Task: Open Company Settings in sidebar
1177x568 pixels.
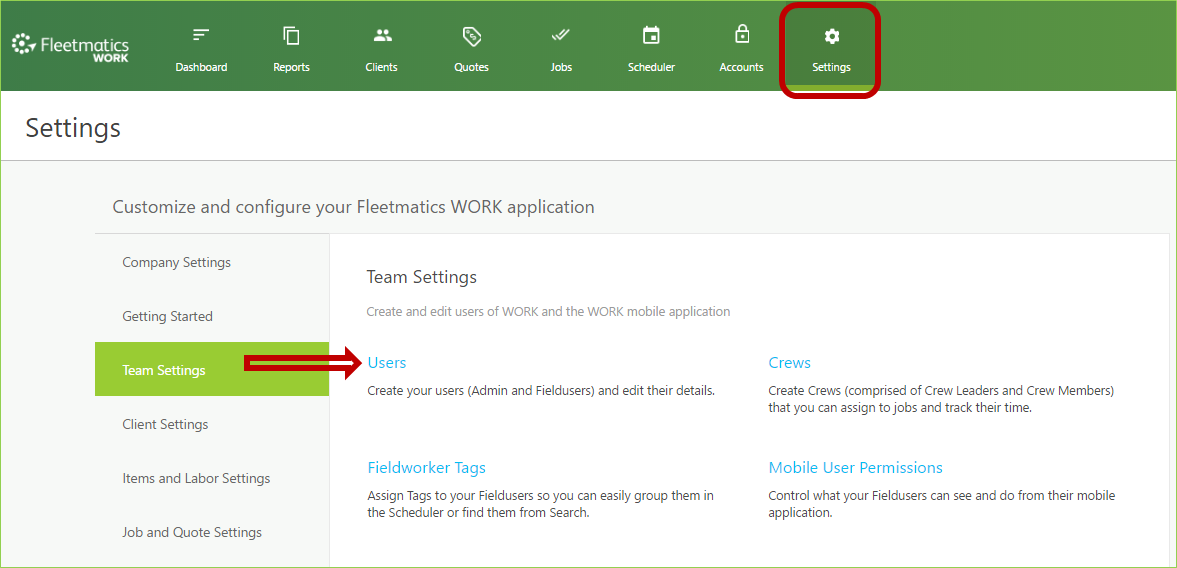Action: point(212,263)
